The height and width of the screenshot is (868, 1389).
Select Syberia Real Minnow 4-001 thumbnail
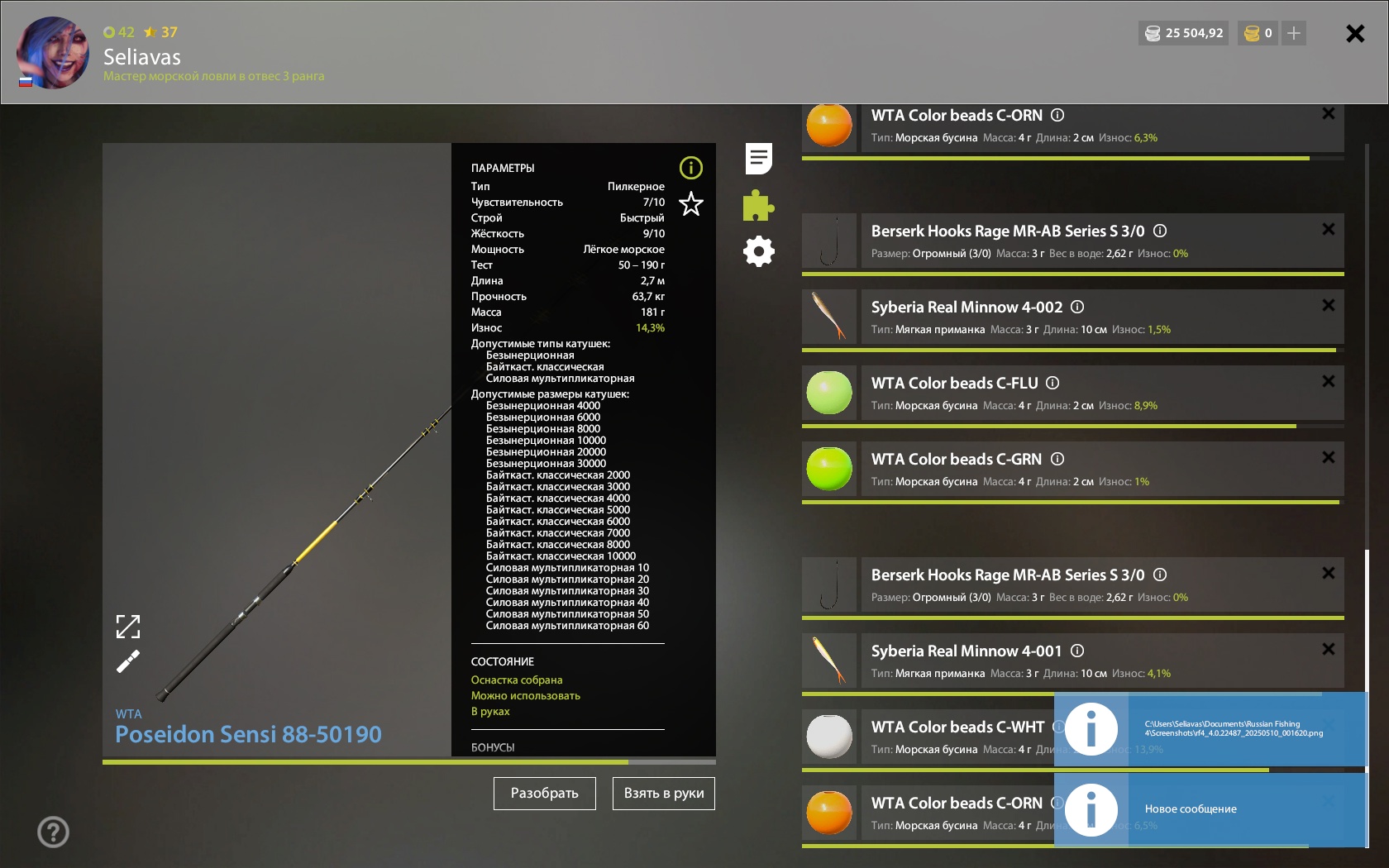[x=829, y=661]
